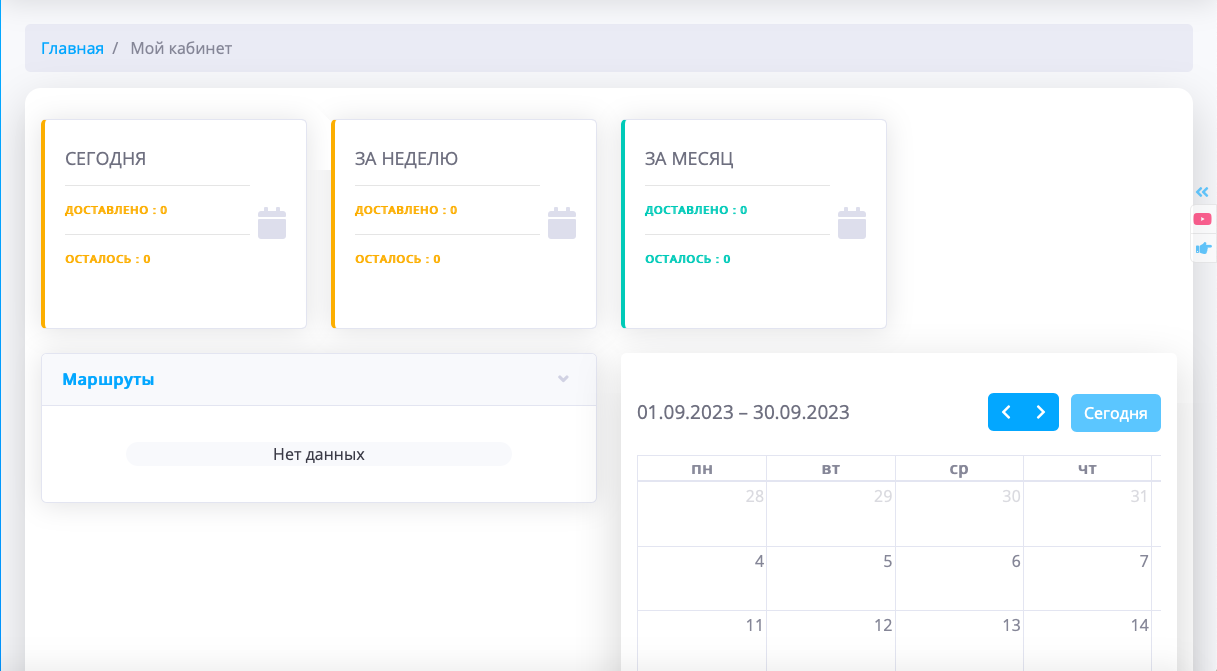Click calendar icon in the За неделю card

coord(562,223)
